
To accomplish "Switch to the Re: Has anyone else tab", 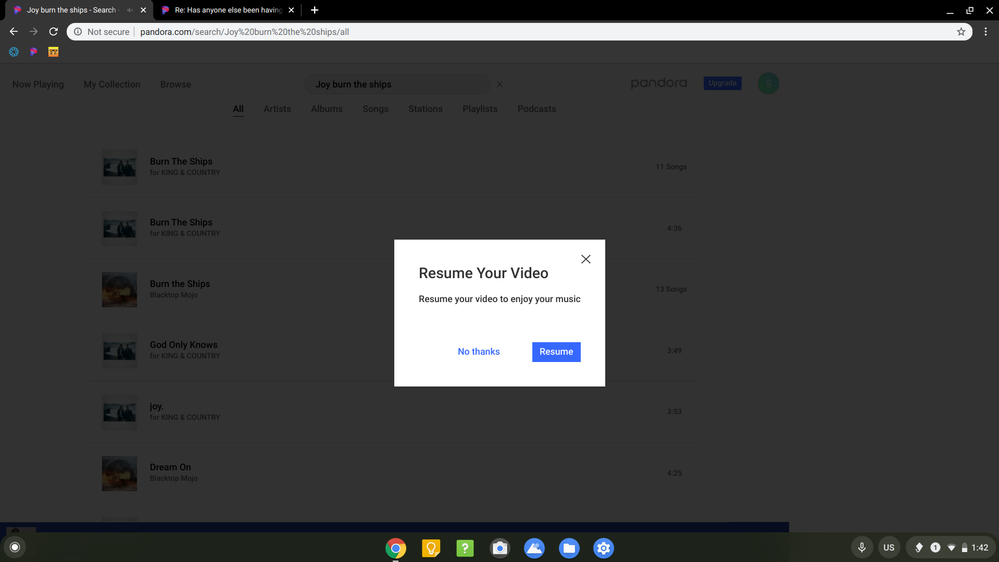I will click(x=227, y=10).
